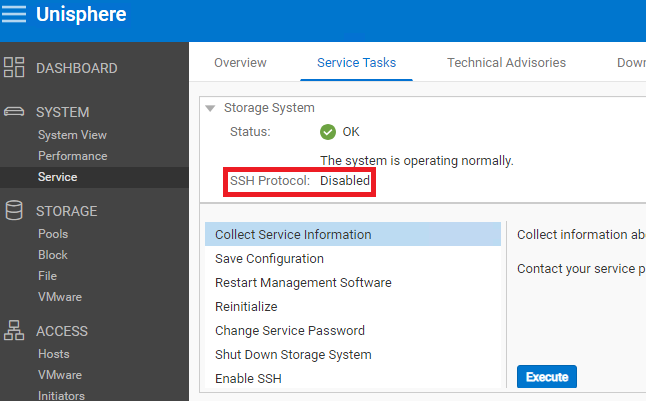
Task: Click the Storage cylinder icon
Action: pyautogui.click(x=15, y=211)
